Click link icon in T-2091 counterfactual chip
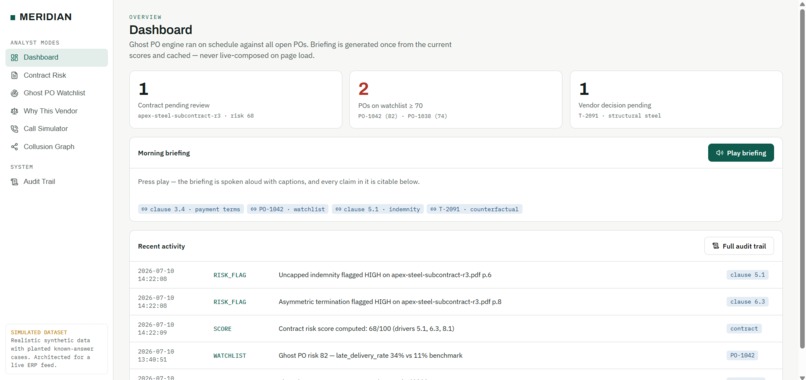806x380 pixels. click(x=433, y=209)
